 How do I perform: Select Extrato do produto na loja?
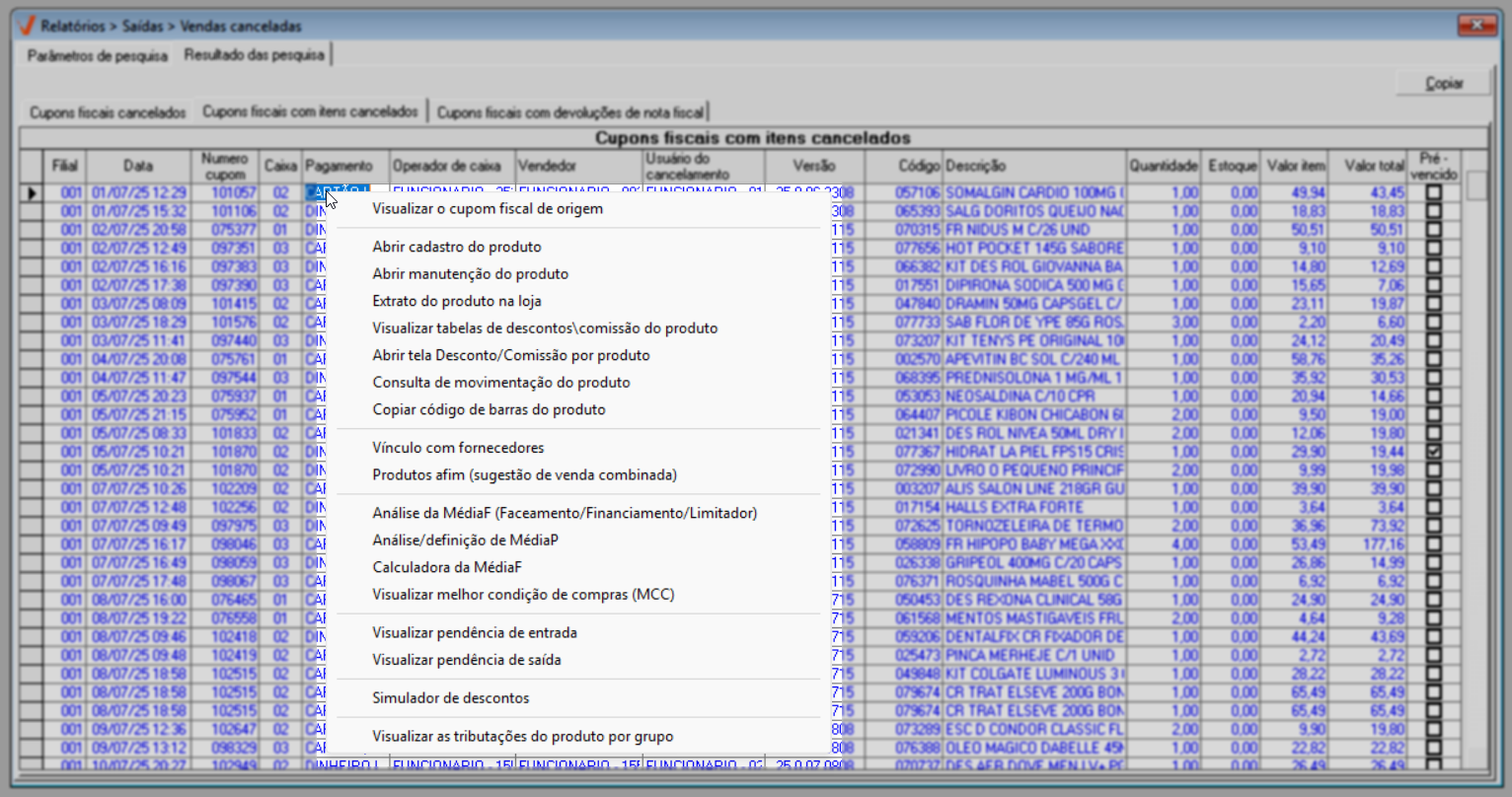pyautogui.click(x=457, y=302)
